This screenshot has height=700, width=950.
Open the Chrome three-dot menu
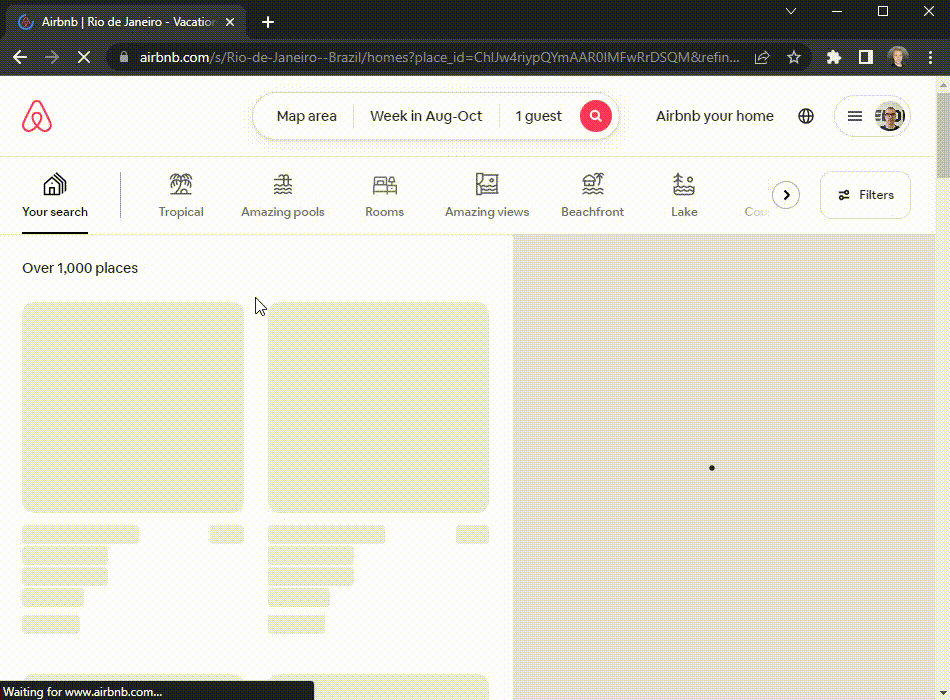[x=930, y=57]
